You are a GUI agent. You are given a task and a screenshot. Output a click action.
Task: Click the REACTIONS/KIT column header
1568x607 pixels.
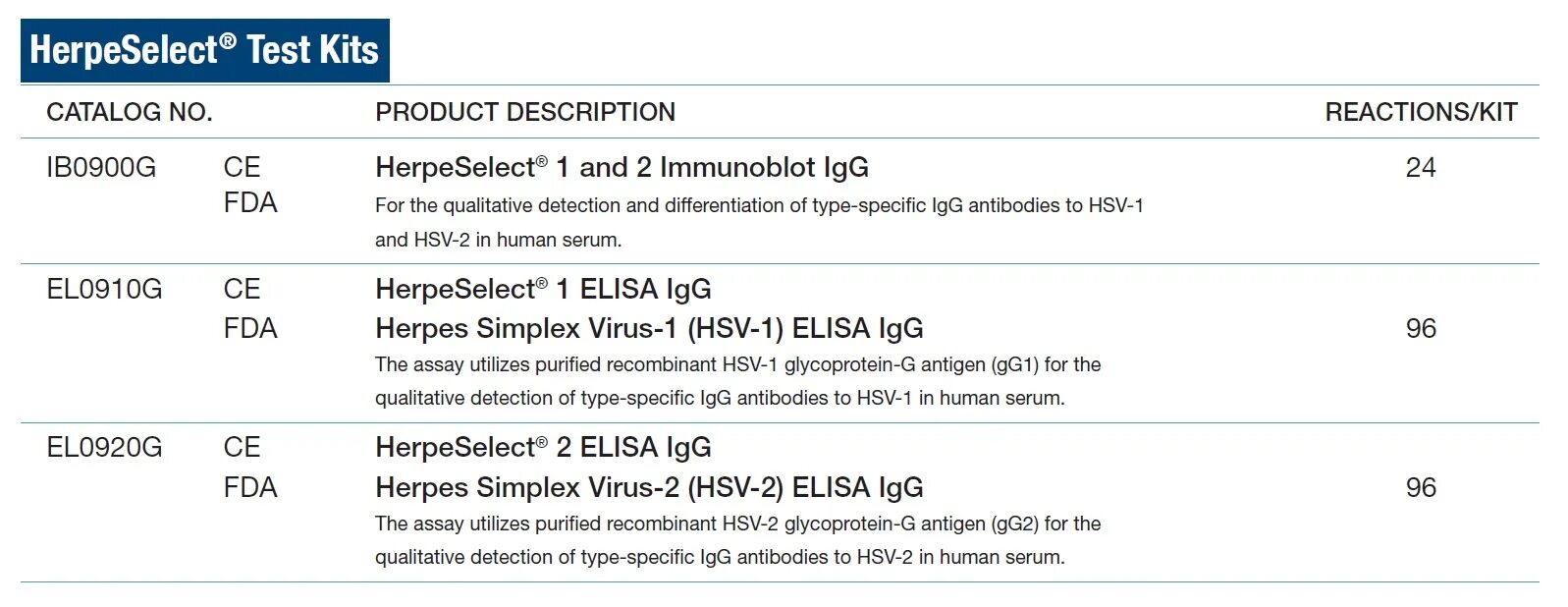(1421, 112)
